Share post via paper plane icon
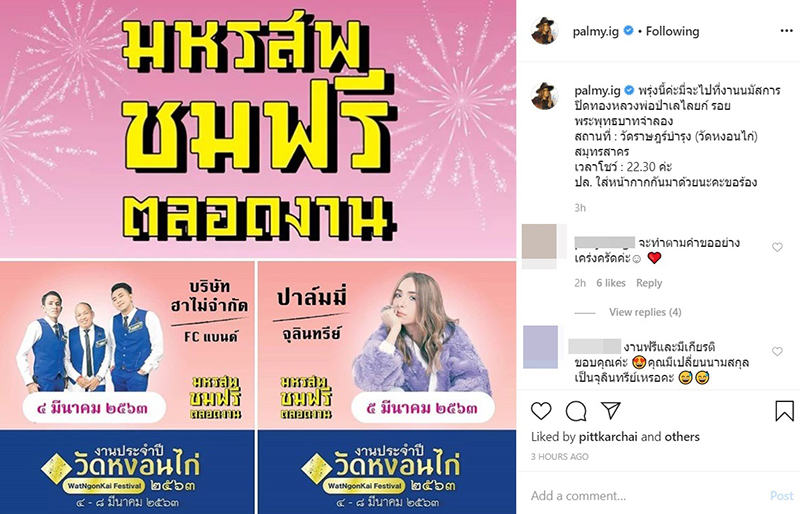Viewport: 800px width, 514px height. [x=610, y=410]
